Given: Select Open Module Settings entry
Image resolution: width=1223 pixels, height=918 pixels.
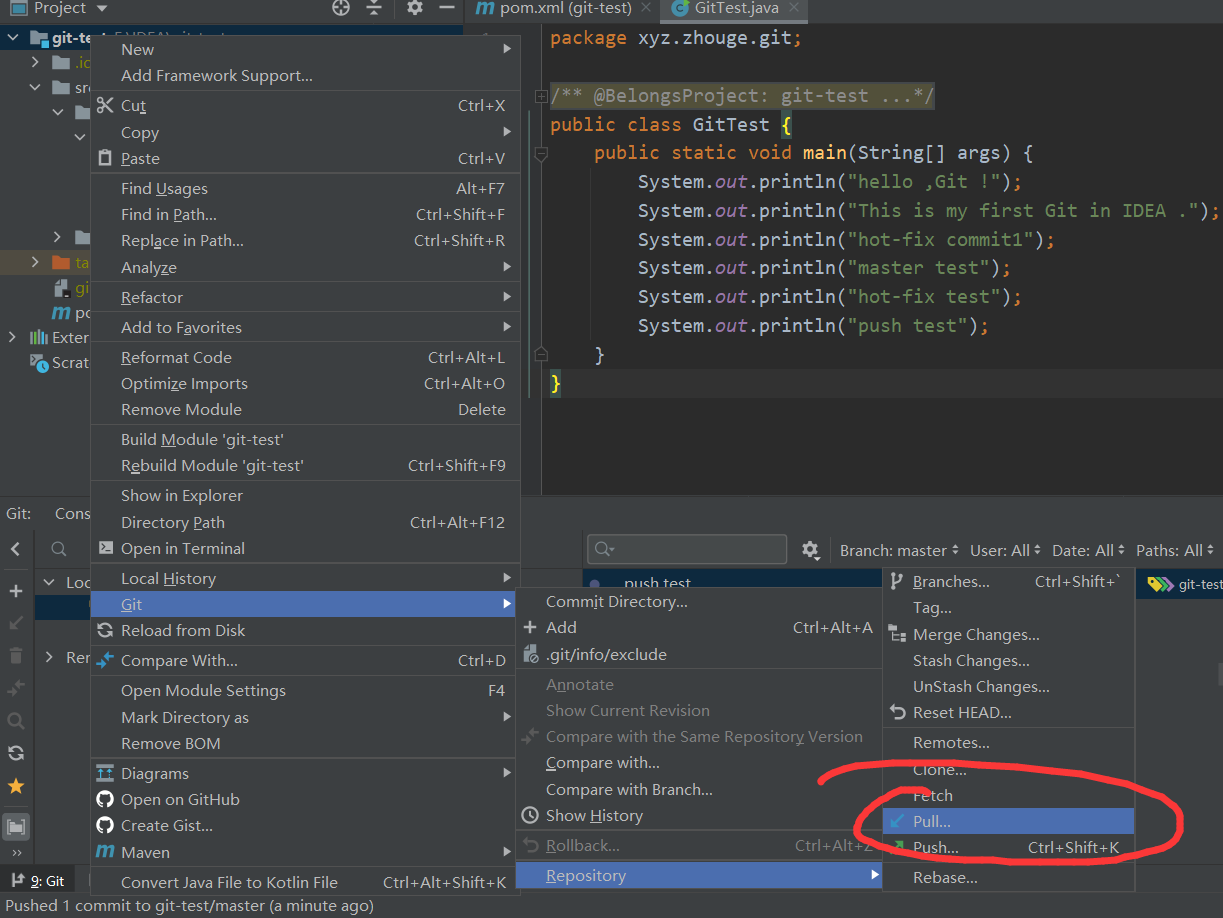Looking at the screenshot, I should tap(305, 690).
